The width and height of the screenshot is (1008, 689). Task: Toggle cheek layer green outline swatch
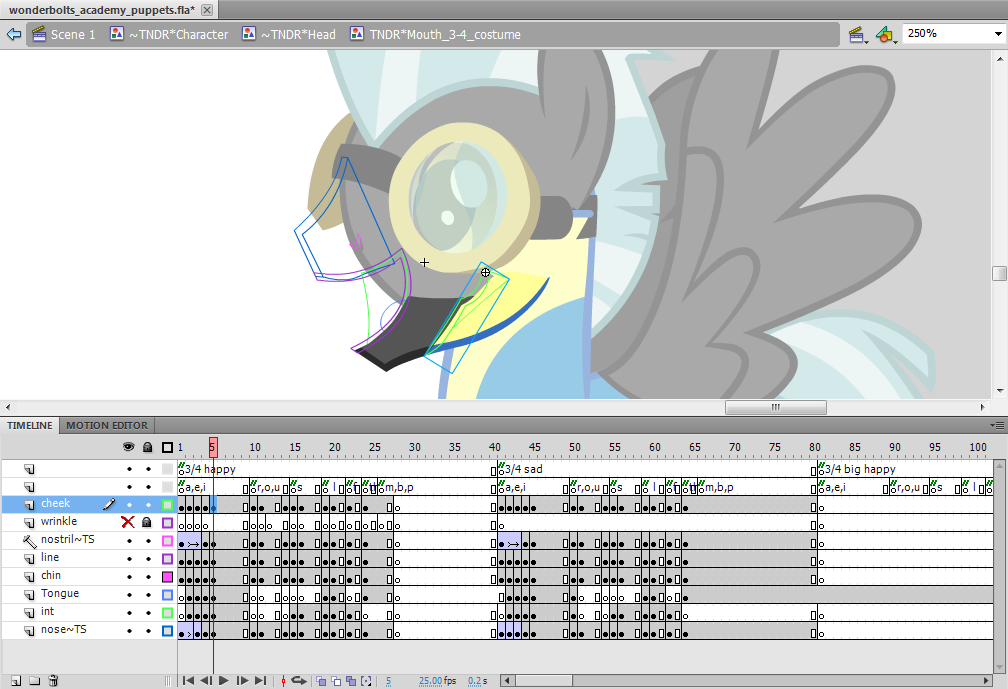tap(167, 505)
